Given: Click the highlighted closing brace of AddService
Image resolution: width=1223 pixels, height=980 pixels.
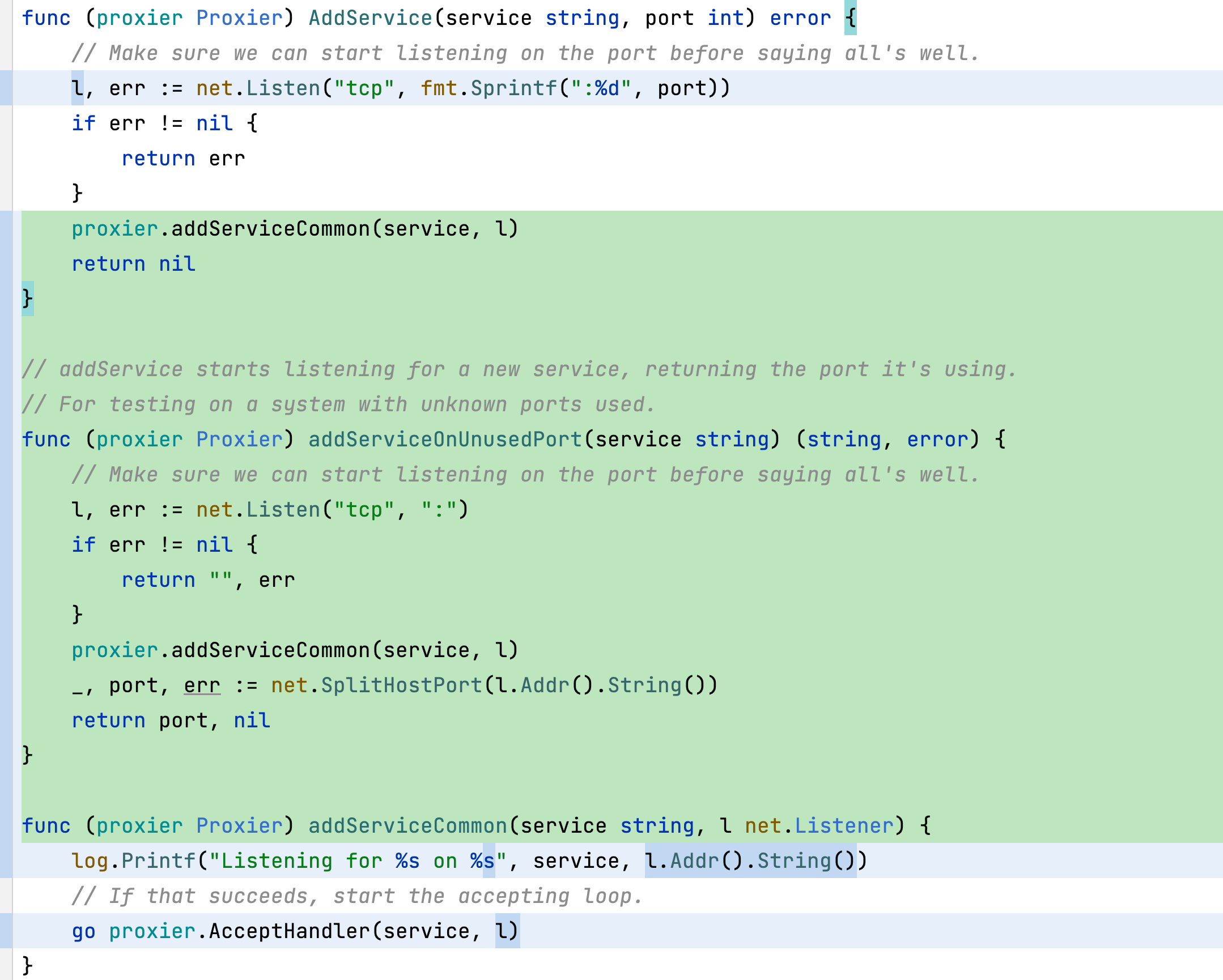Looking at the screenshot, I should (27, 299).
